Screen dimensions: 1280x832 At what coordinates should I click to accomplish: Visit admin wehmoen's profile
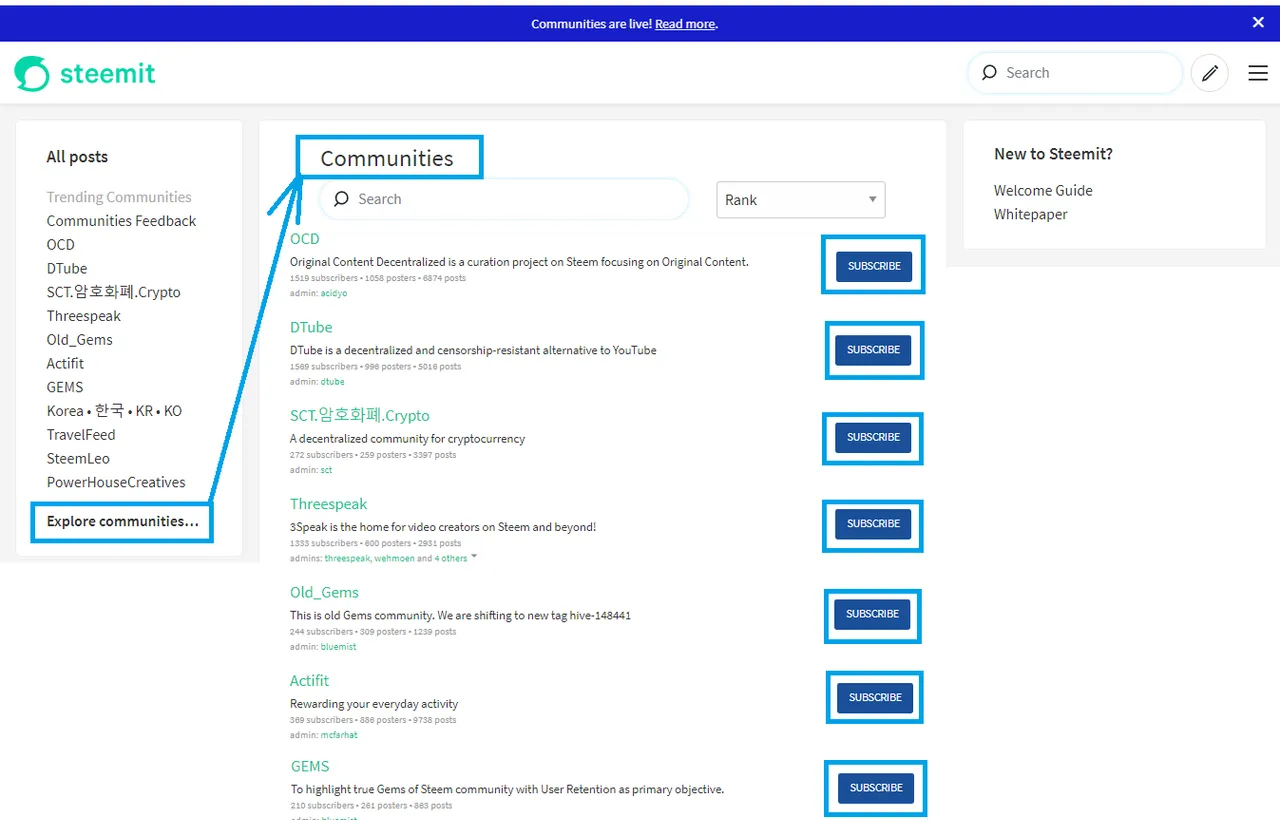(x=393, y=558)
